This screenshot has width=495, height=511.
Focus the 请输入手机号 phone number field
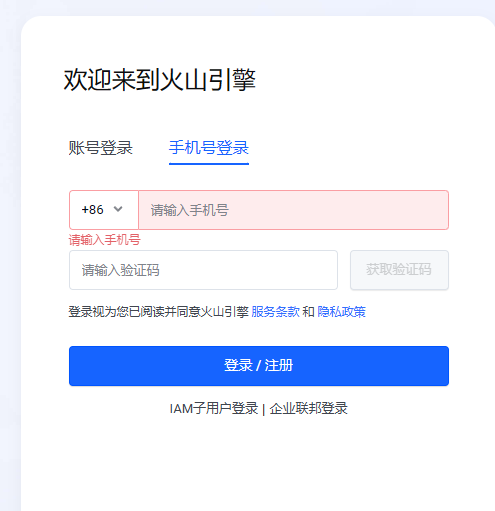pyautogui.click(x=293, y=210)
